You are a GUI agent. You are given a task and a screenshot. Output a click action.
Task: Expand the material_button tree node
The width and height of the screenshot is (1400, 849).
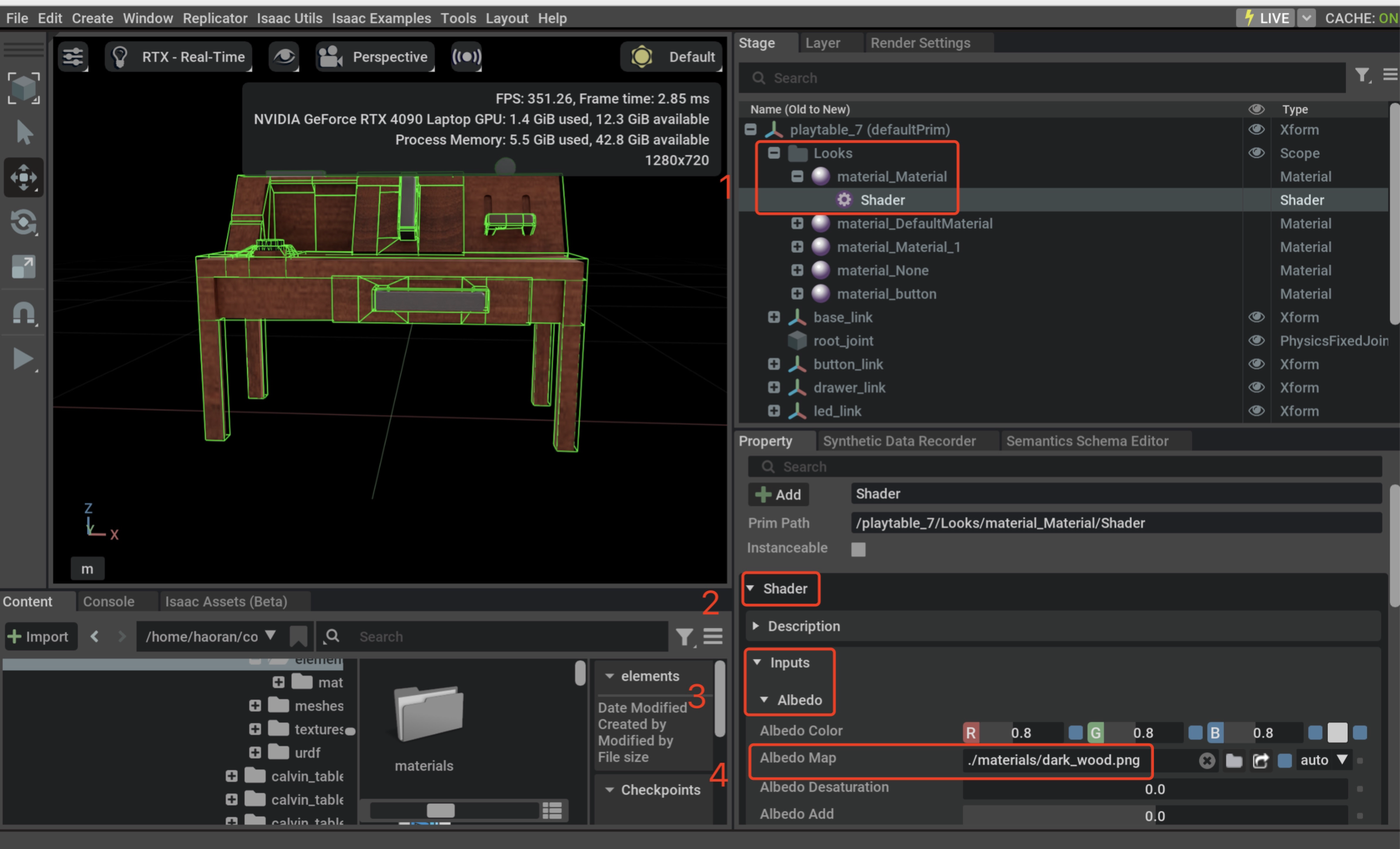797,294
